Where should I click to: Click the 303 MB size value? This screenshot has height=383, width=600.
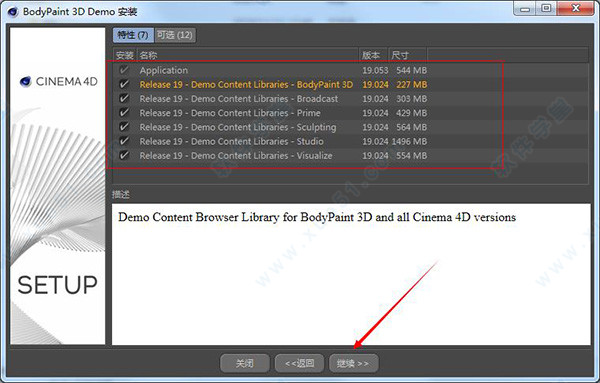pyautogui.click(x=411, y=99)
